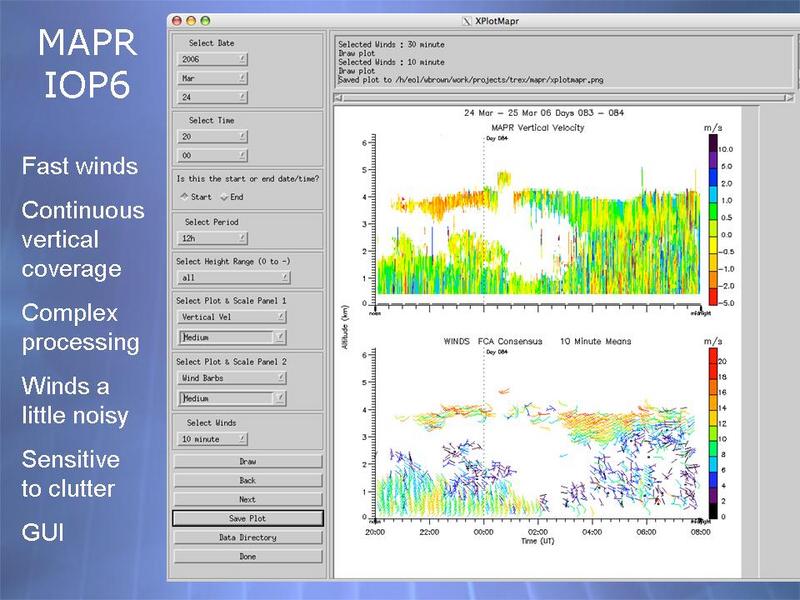Screen dimensions: 800x600
Task: Click the Save Plot button
Action: 247,519
